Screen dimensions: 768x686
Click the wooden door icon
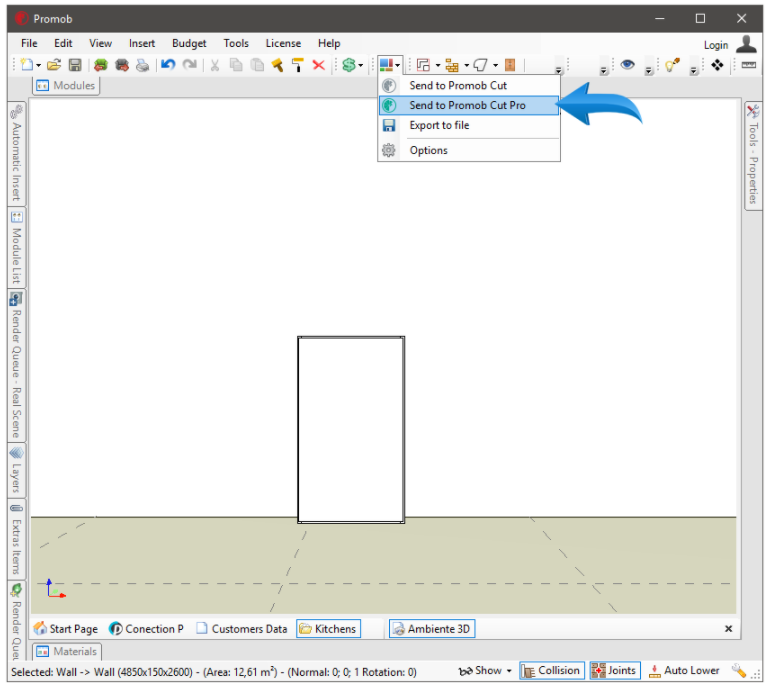[510, 65]
